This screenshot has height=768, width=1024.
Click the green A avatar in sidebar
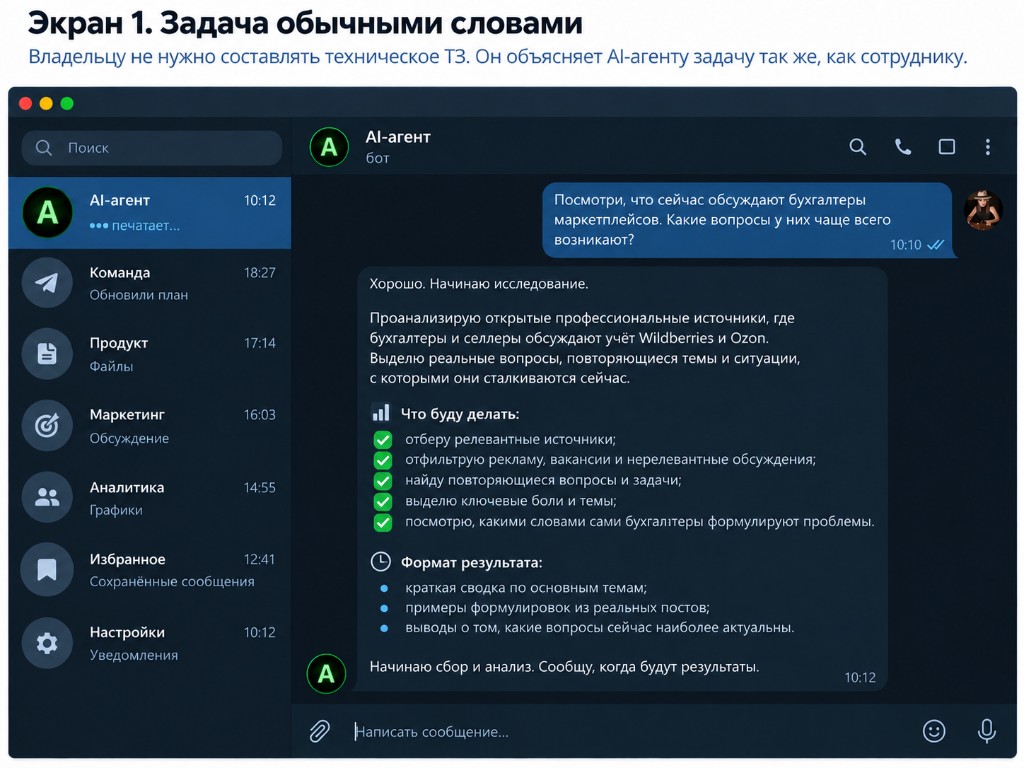[47, 212]
